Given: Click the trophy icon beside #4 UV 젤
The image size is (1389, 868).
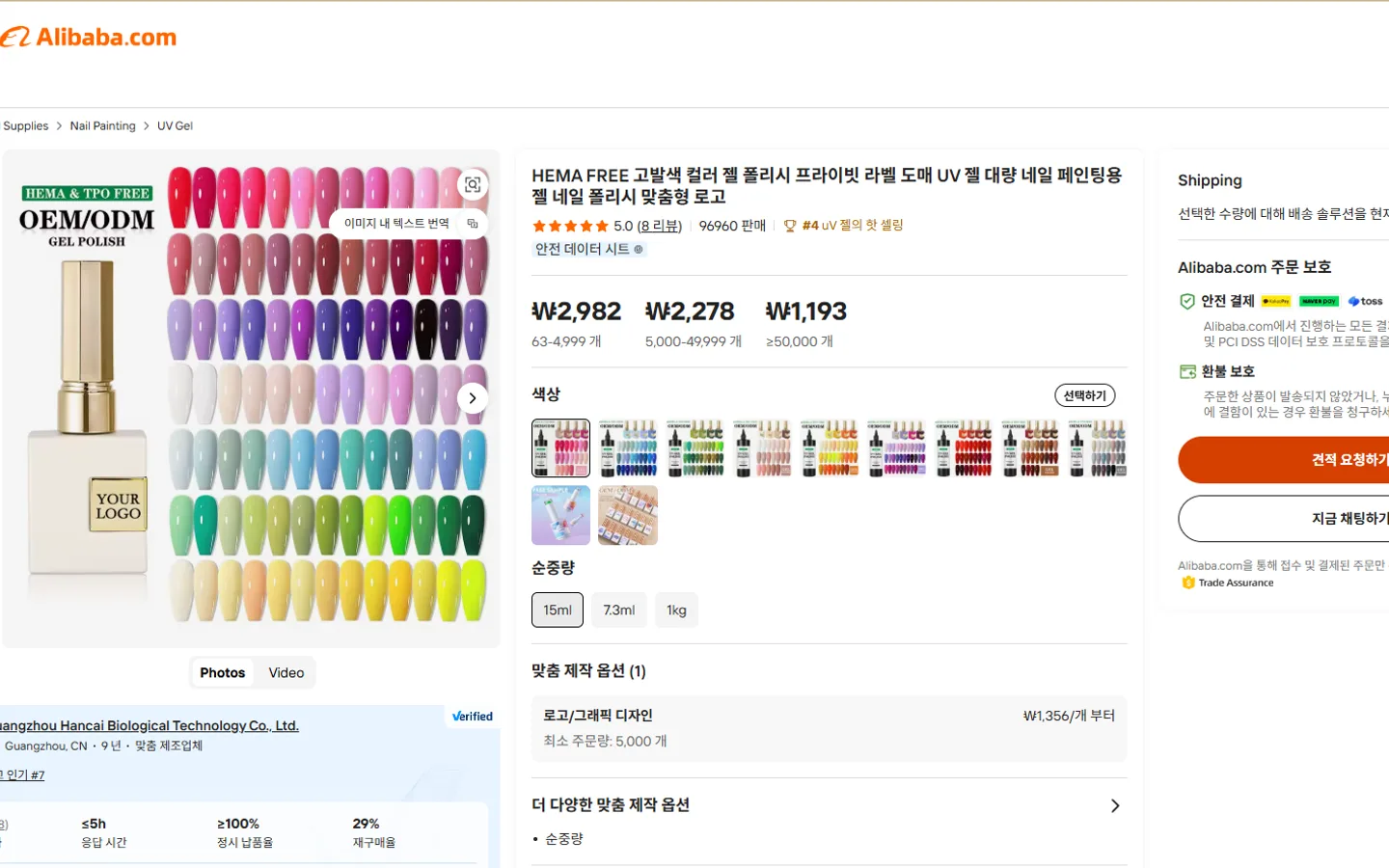Looking at the screenshot, I should point(790,226).
